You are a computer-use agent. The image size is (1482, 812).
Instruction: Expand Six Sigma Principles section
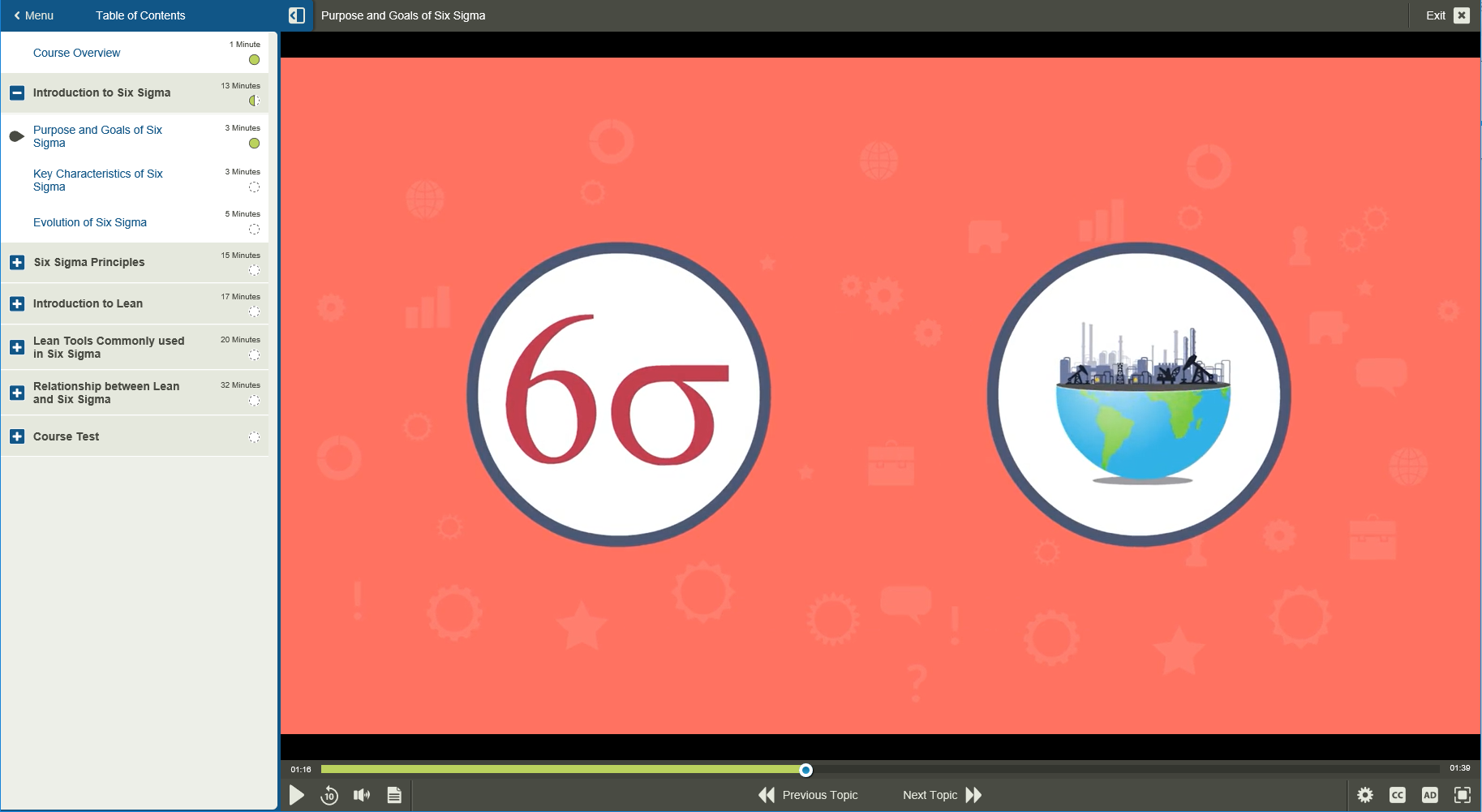[x=17, y=263]
